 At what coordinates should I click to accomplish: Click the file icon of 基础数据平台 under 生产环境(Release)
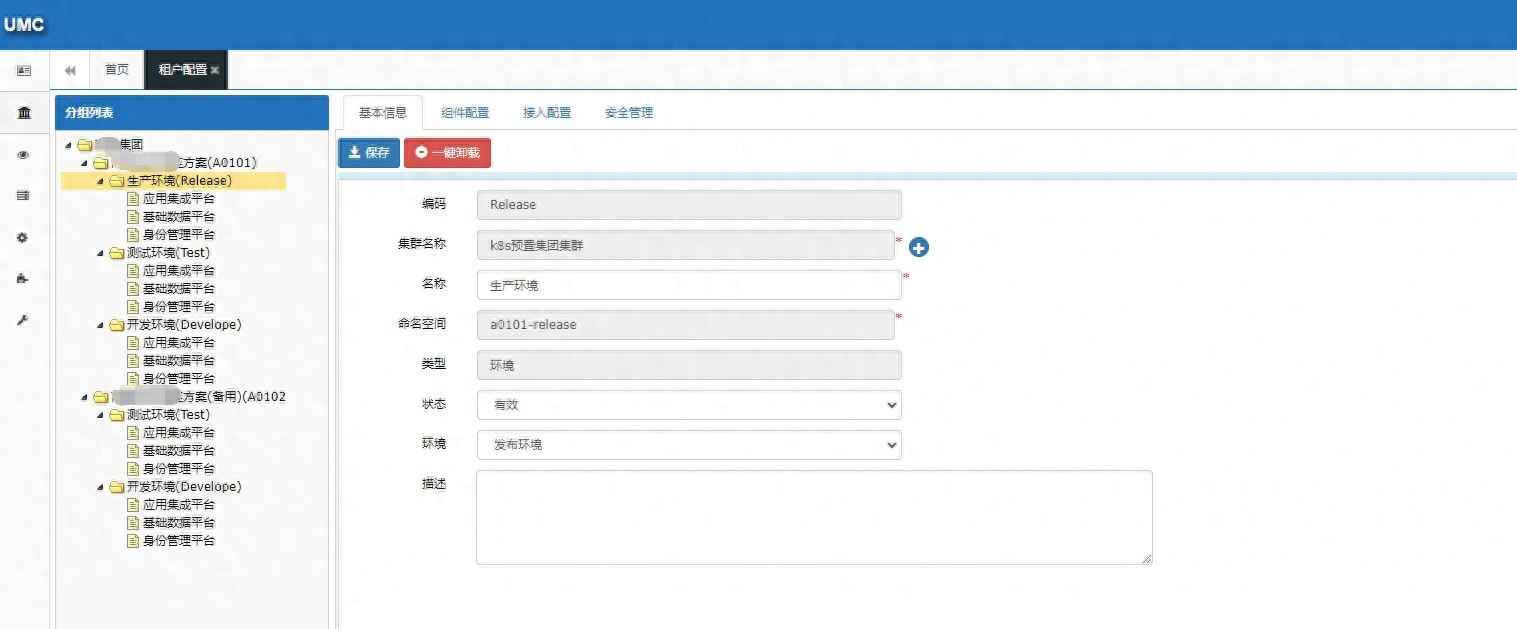tap(133, 217)
